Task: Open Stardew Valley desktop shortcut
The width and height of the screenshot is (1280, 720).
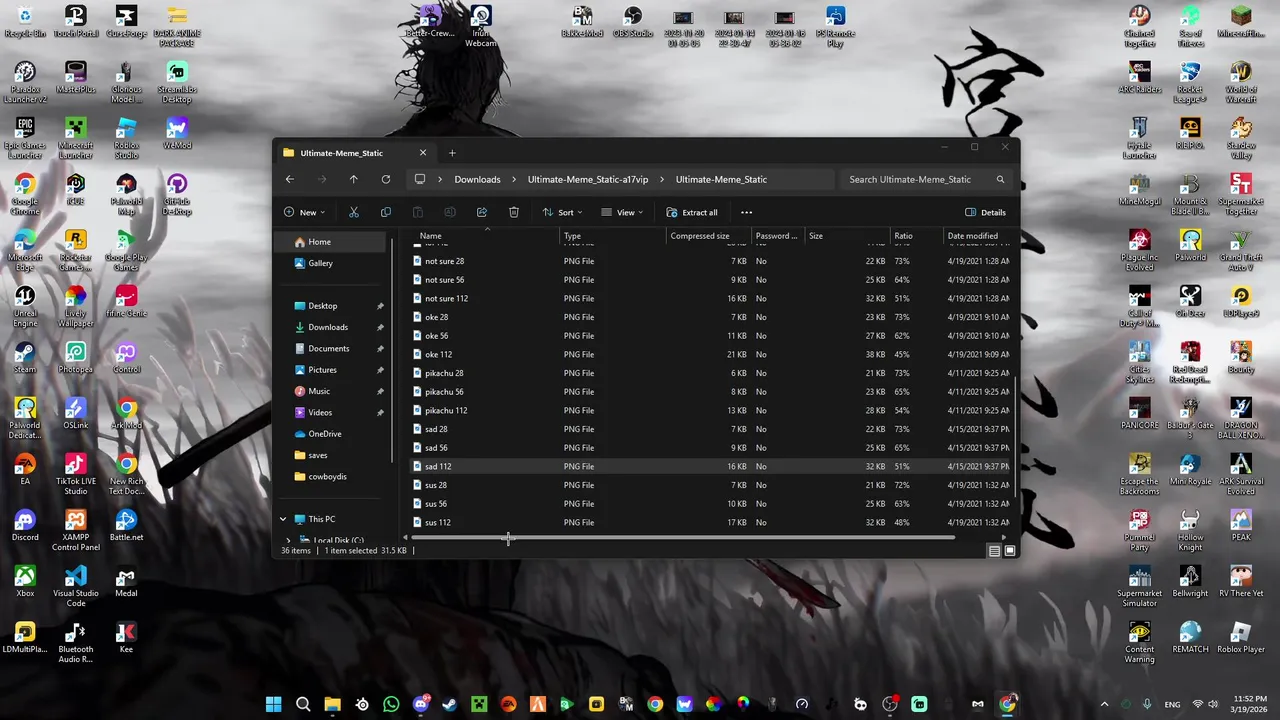Action: coord(1241,139)
